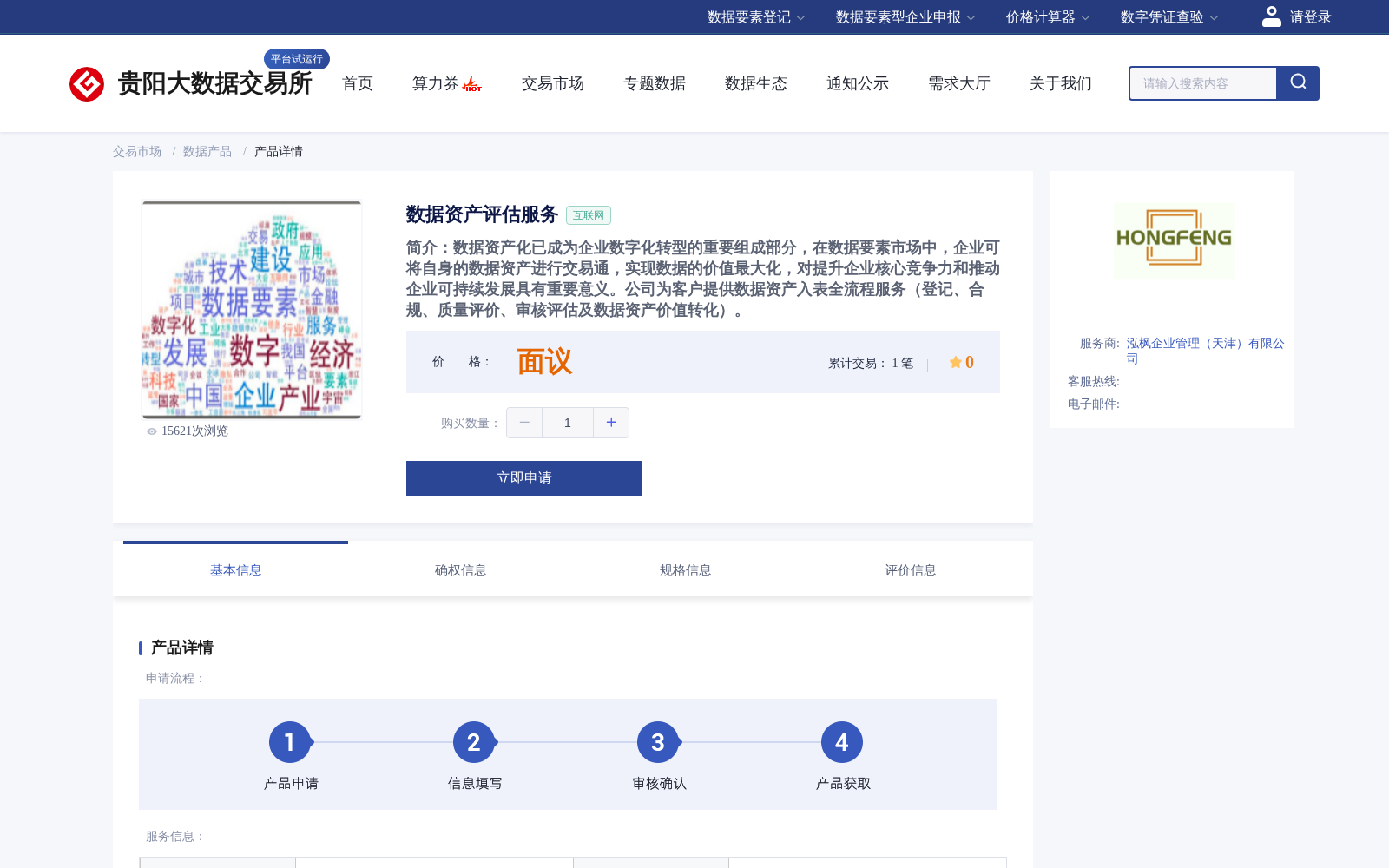Click the 客服热线 label
This screenshot has height=868, width=1389.
[x=1094, y=382]
